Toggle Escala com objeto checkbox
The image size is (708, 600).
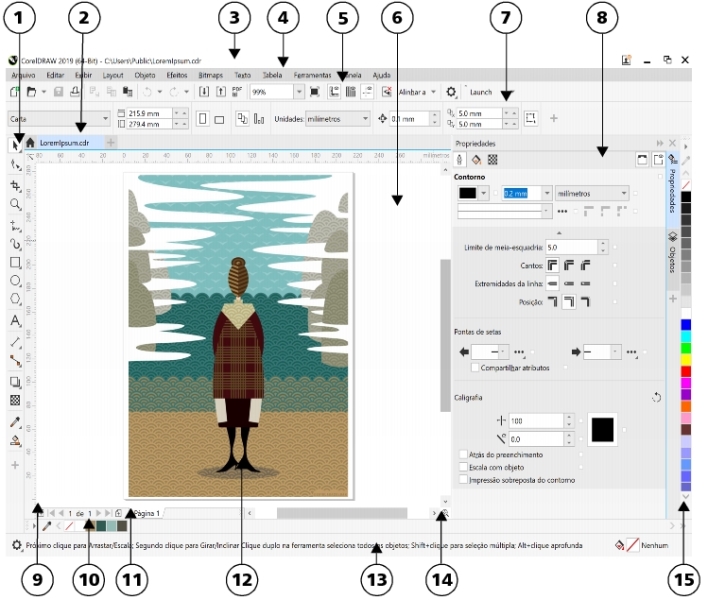tap(462, 467)
